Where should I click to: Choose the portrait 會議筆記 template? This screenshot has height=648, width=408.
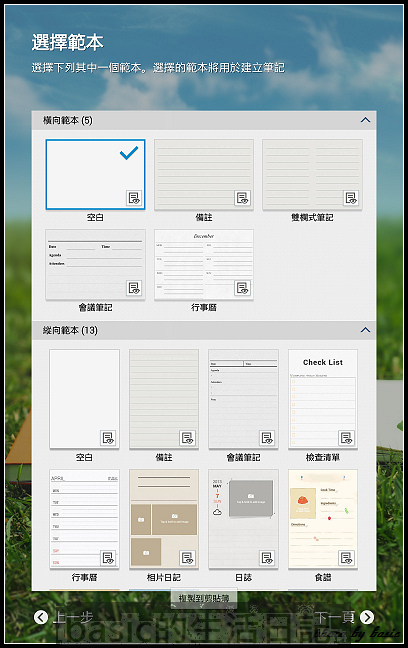pyautogui.click(x=243, y=399)
